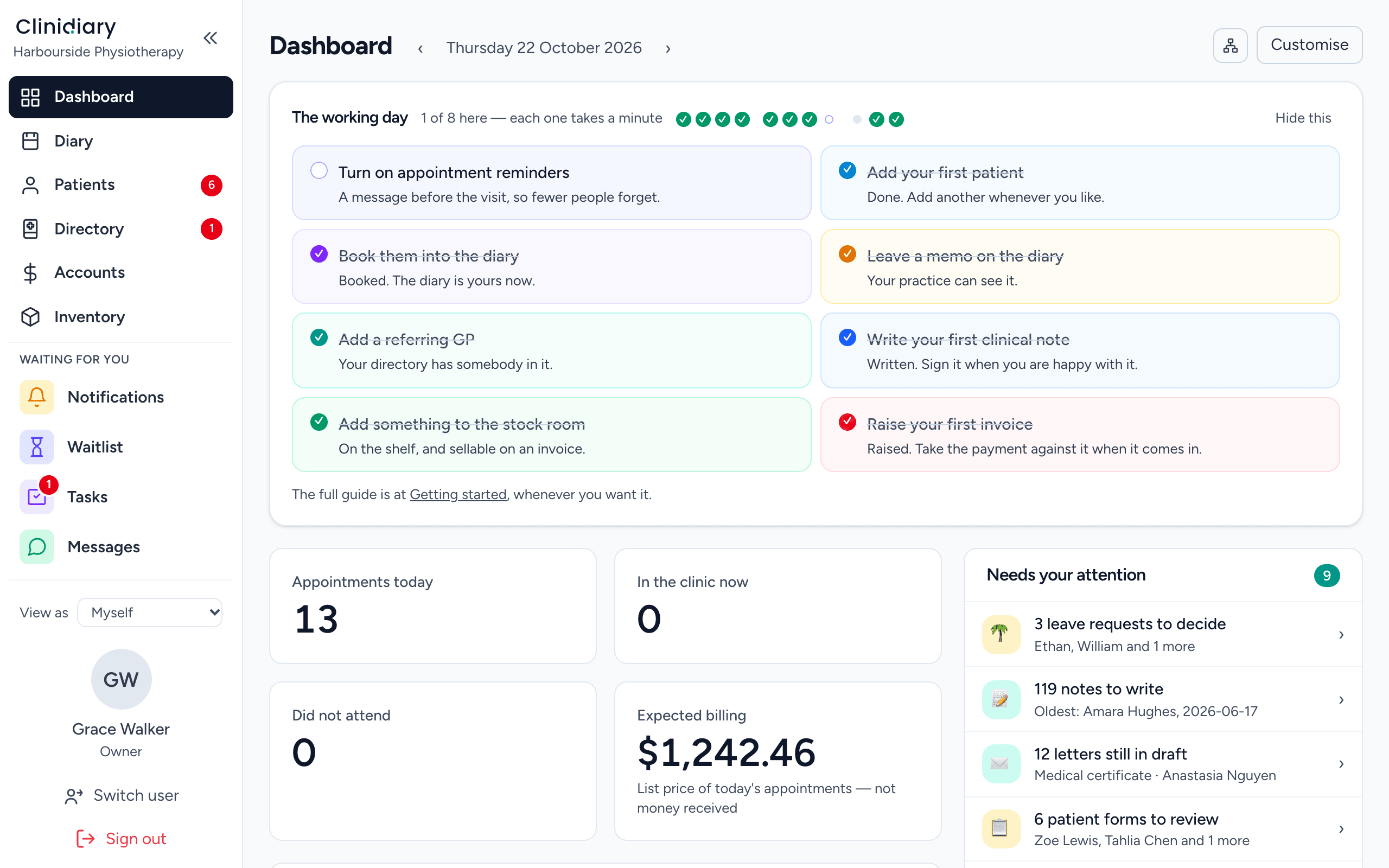Screen dimensions: 1389x868
Task: Open the Inventory menu label
Action: click(90, 317)
